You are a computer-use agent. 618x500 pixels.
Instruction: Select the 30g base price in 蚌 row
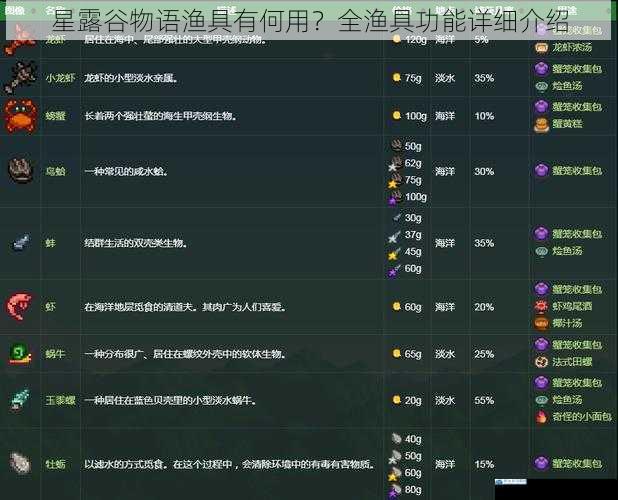click(x=413, y=218)
